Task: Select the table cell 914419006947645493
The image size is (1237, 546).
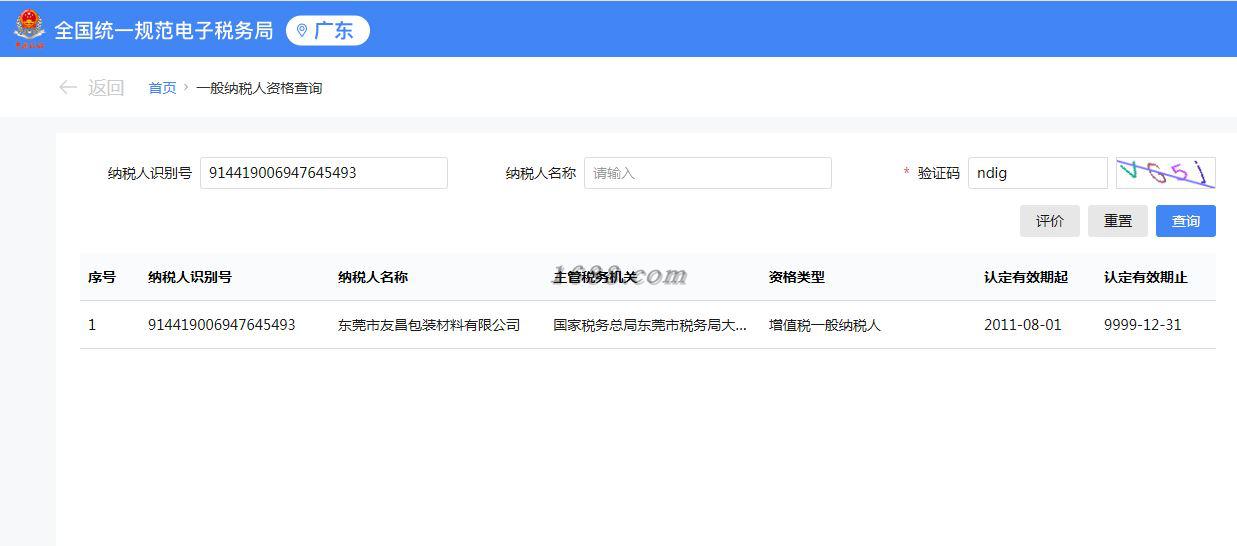Action: coord(222,325)
